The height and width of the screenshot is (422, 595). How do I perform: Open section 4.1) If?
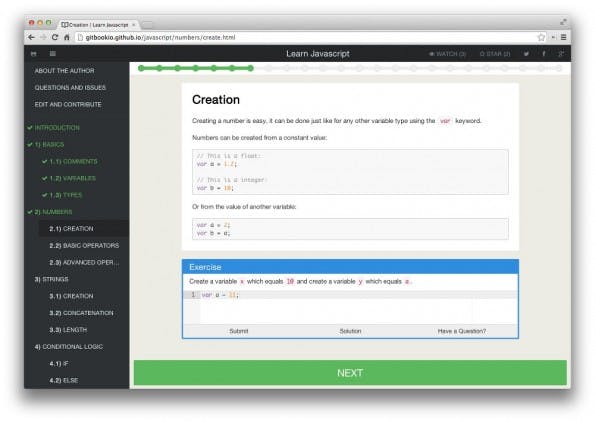point(59,364)
